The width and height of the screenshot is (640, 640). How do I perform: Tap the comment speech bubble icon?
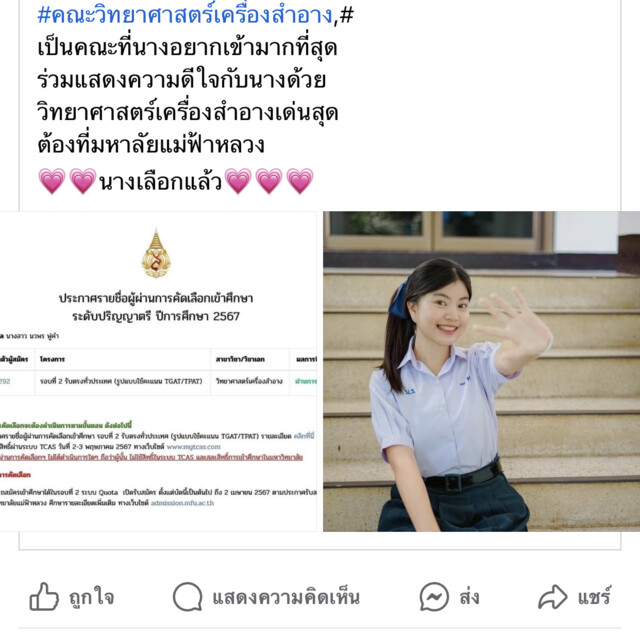187,597
